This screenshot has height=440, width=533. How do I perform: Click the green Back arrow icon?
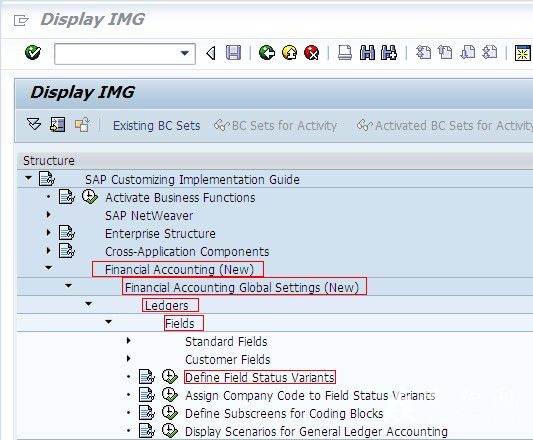[267, 53]
